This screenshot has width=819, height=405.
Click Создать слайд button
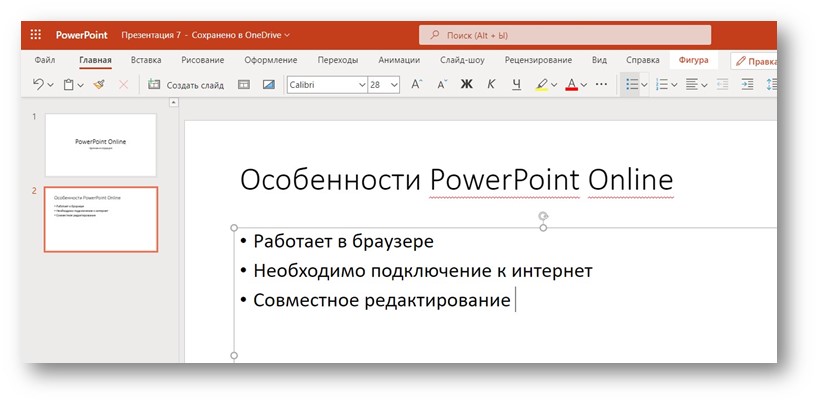point(186,85)
